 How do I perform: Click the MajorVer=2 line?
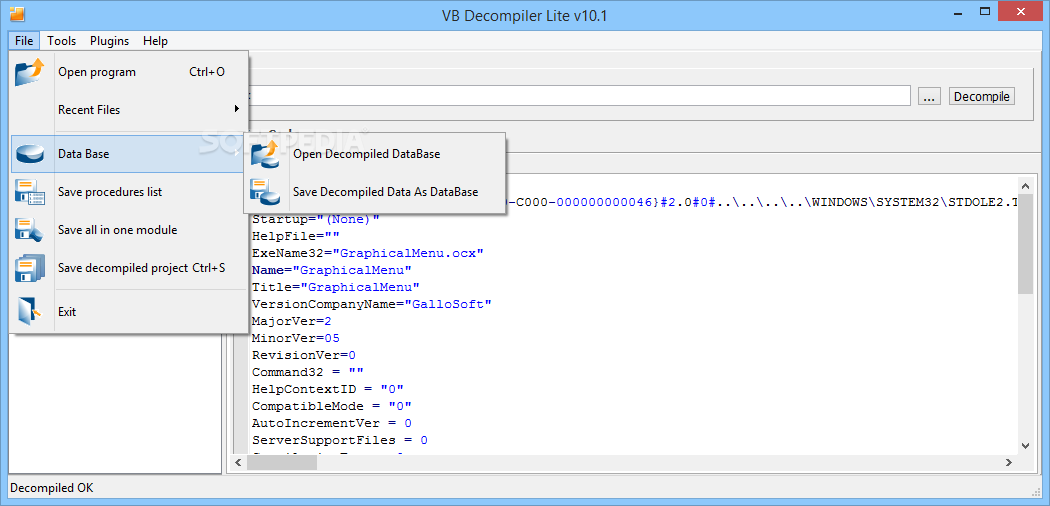point(291,321)
